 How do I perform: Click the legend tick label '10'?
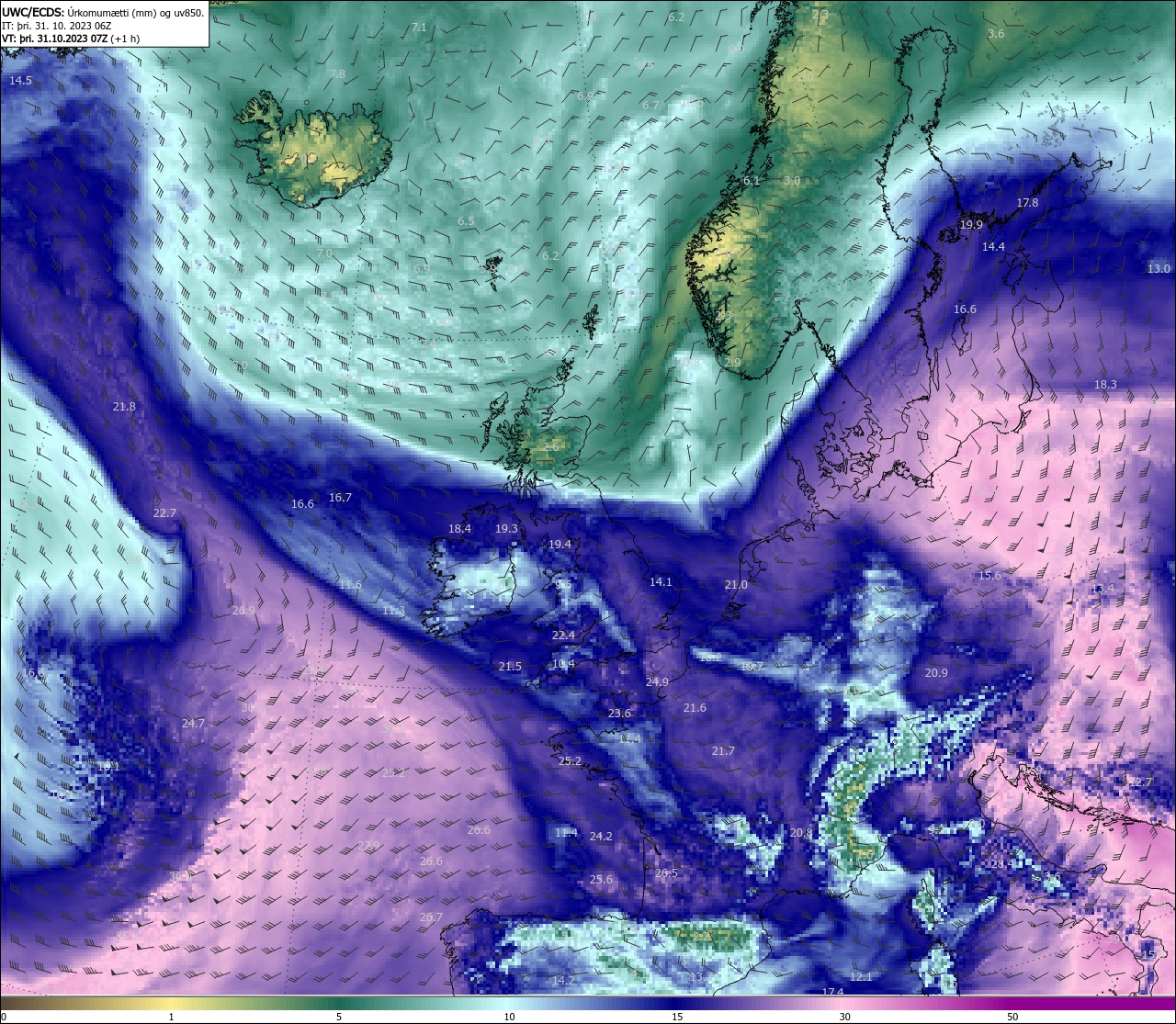click(508, 1017)
